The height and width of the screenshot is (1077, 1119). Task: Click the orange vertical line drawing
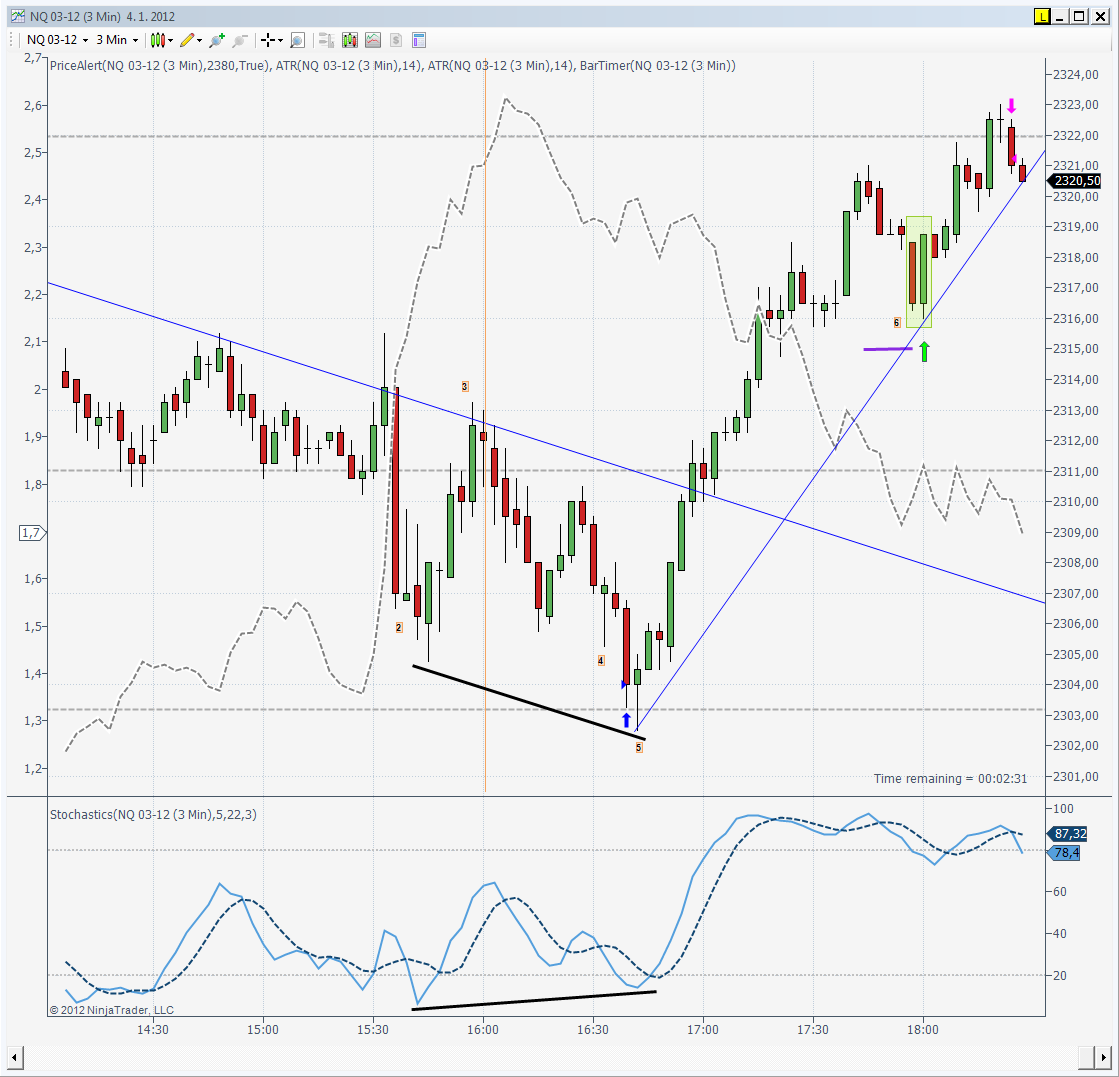pos(485,425)
